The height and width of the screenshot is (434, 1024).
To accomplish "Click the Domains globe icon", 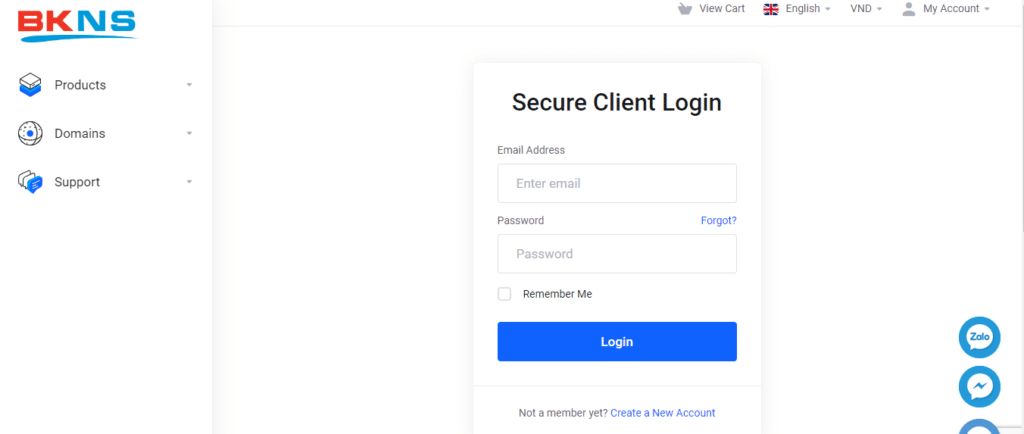I will [x=30, y=134].
